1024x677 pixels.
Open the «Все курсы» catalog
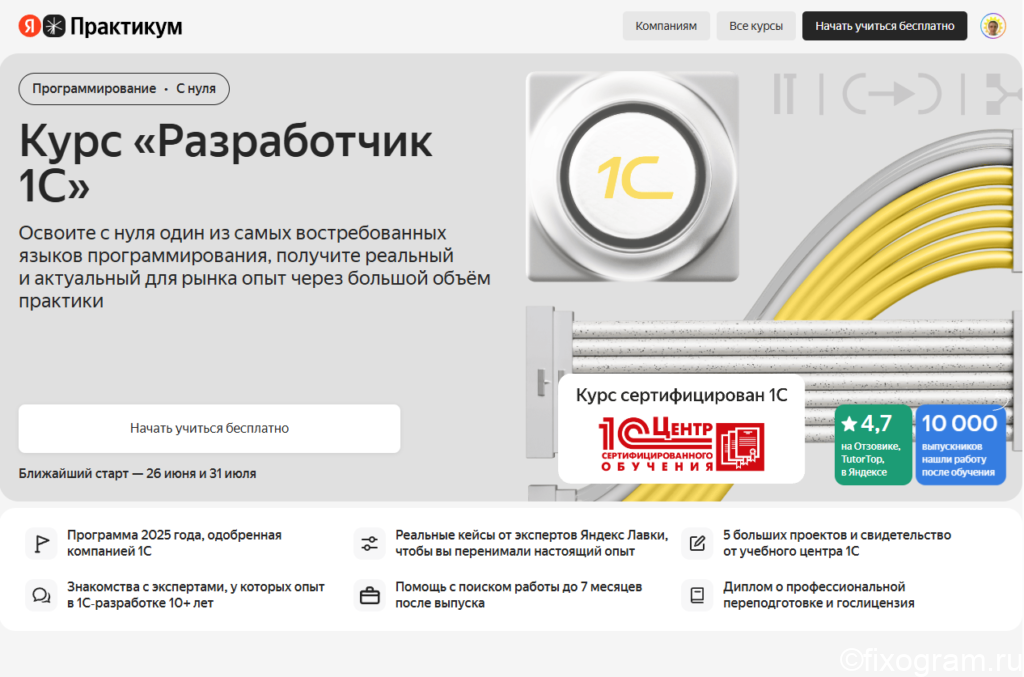coord(756,26)
